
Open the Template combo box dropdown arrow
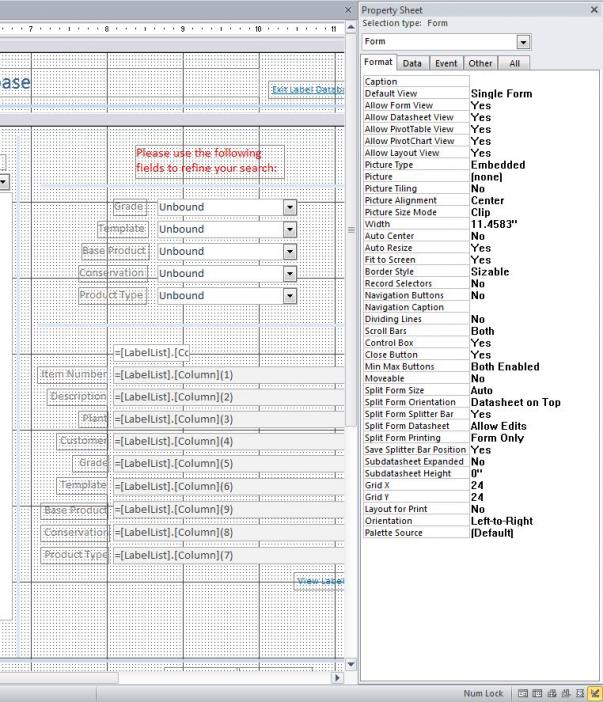[290, 229]
